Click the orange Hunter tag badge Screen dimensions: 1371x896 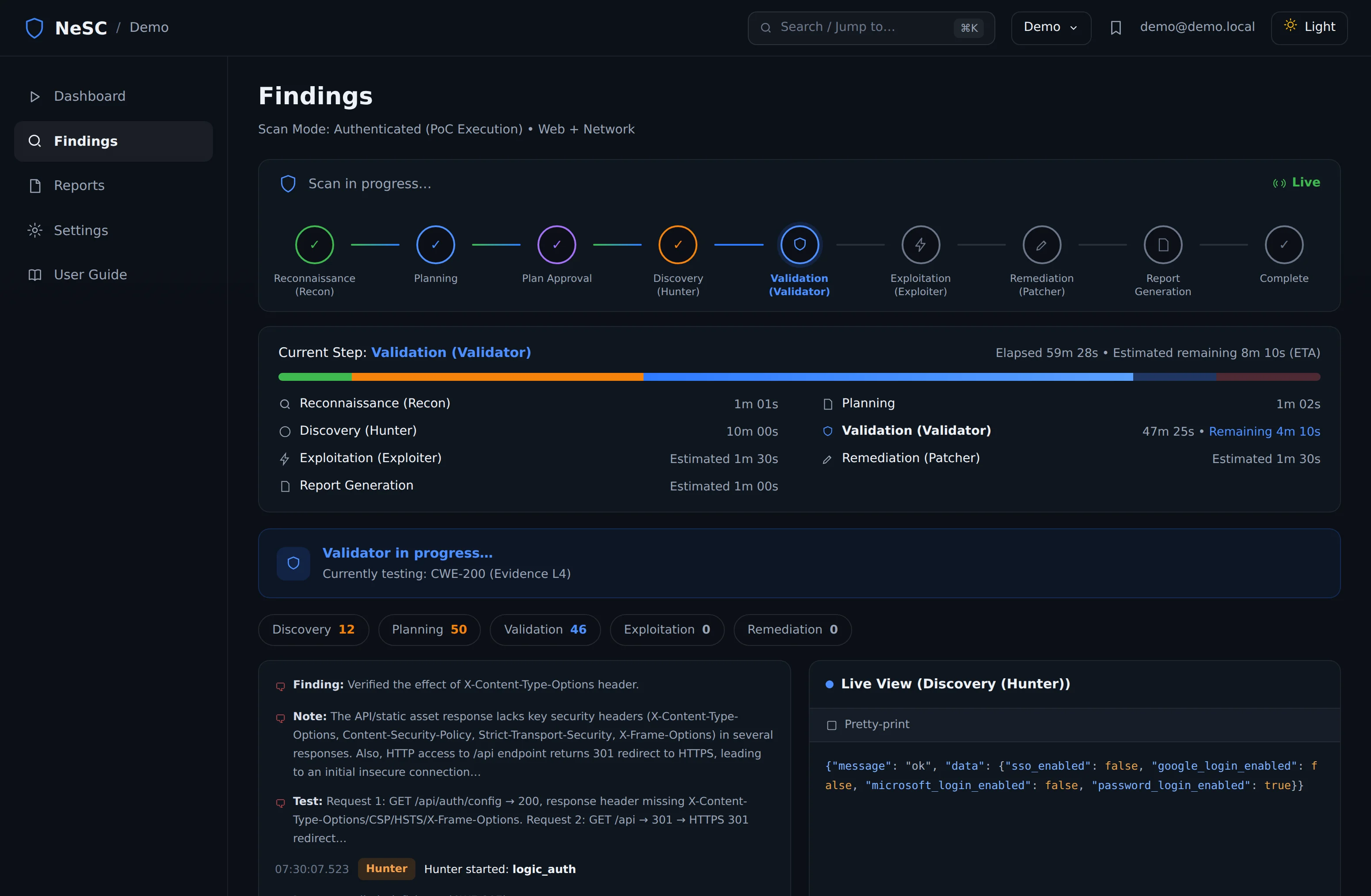(387, 868)
